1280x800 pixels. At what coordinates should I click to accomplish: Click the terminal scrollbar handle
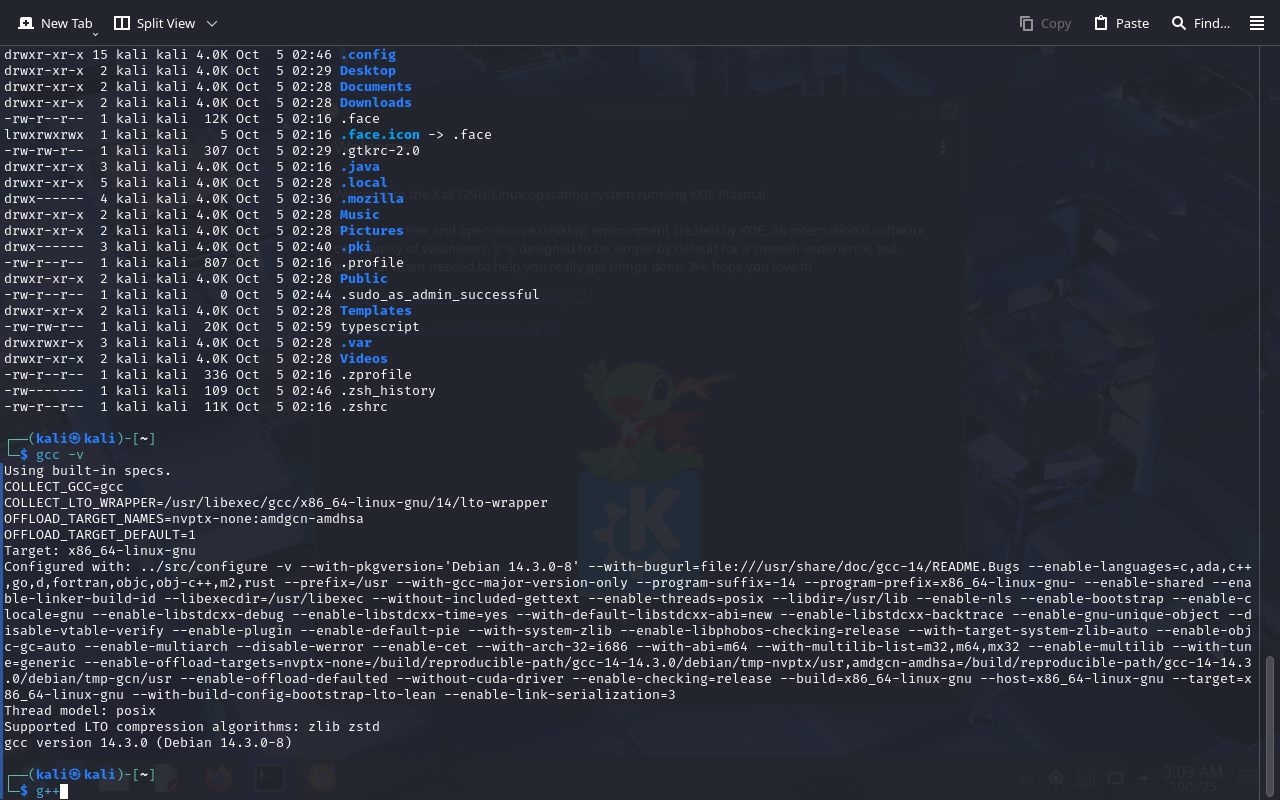point(1271,723)
